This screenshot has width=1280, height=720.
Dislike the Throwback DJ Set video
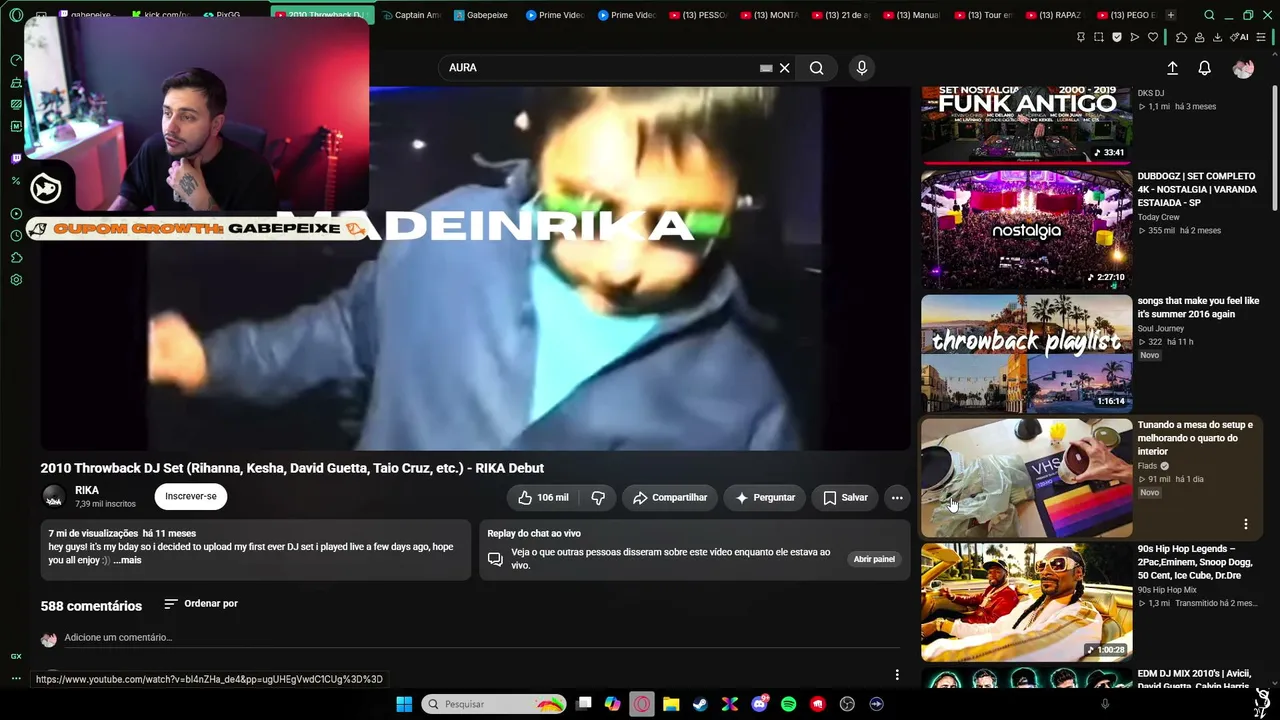(x=598, y=497)
